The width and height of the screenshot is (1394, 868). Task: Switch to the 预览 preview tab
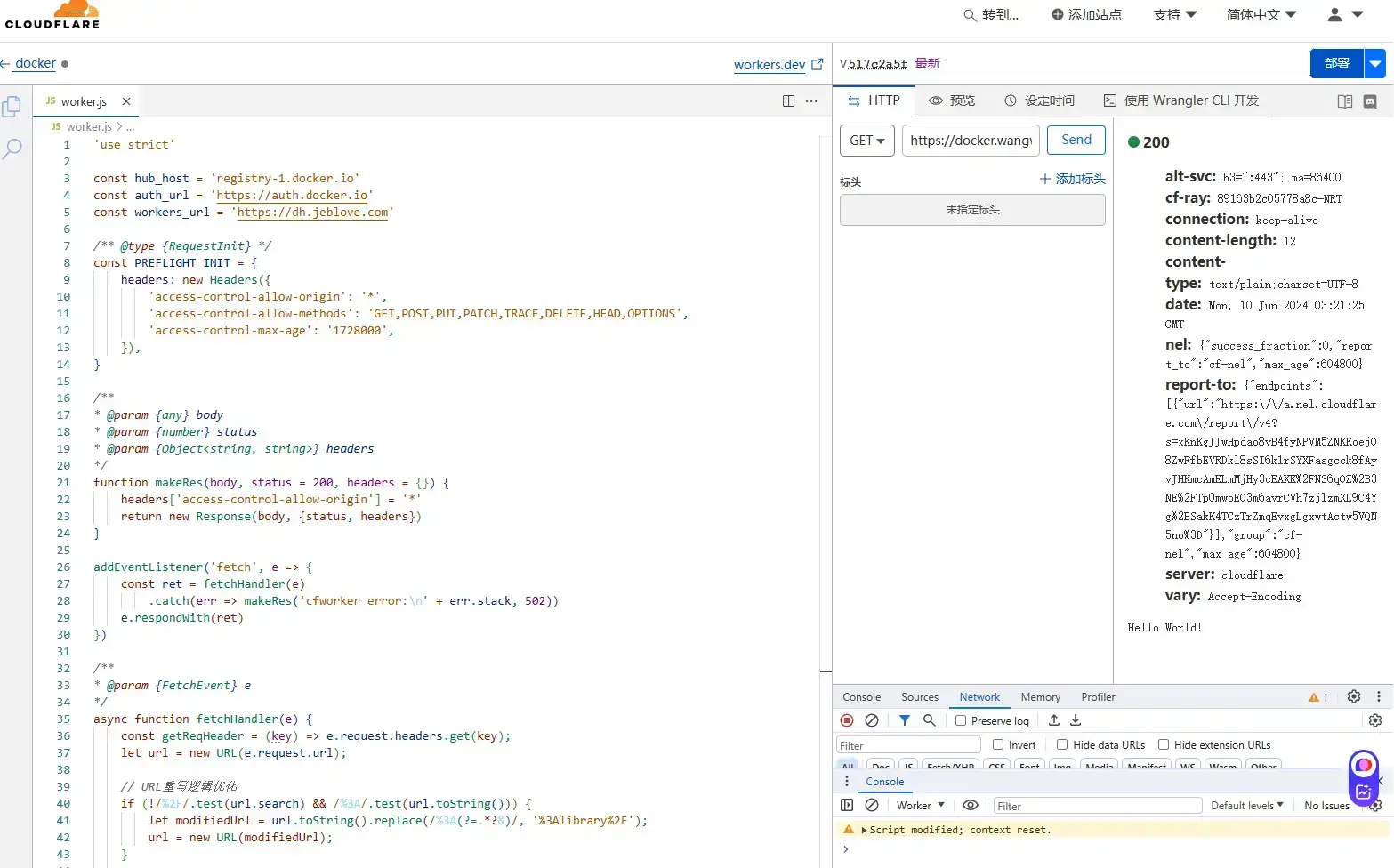pos(952,100)
